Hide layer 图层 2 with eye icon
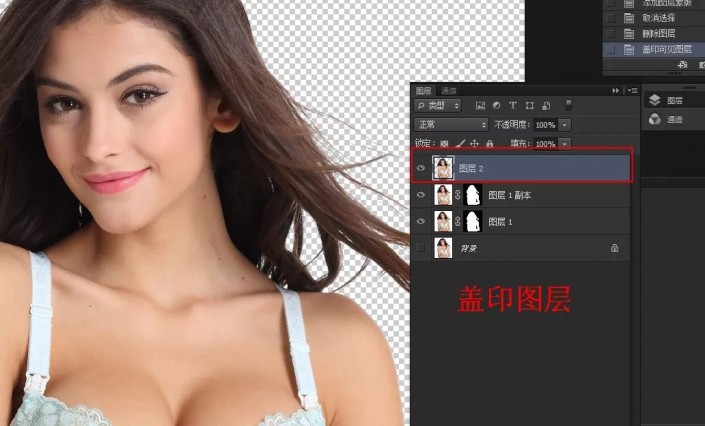705x426 pixels. click(x=421, y=168)
